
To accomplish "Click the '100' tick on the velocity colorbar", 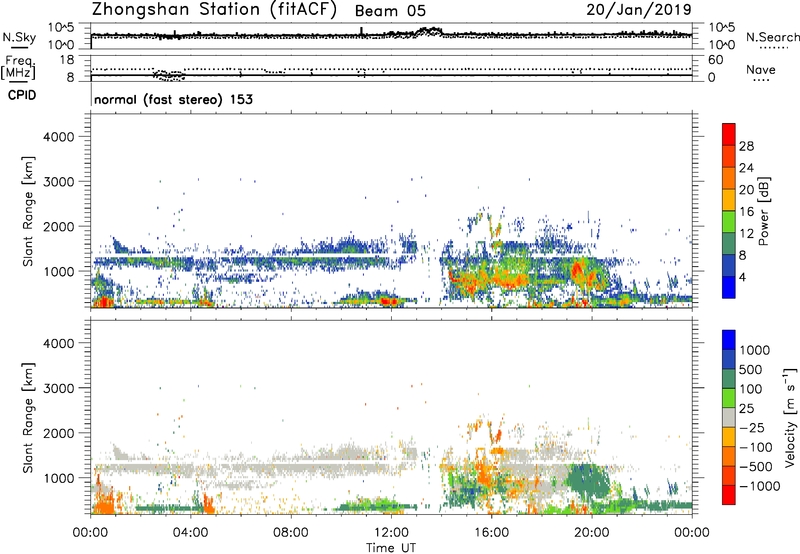I will click(751, 389).
